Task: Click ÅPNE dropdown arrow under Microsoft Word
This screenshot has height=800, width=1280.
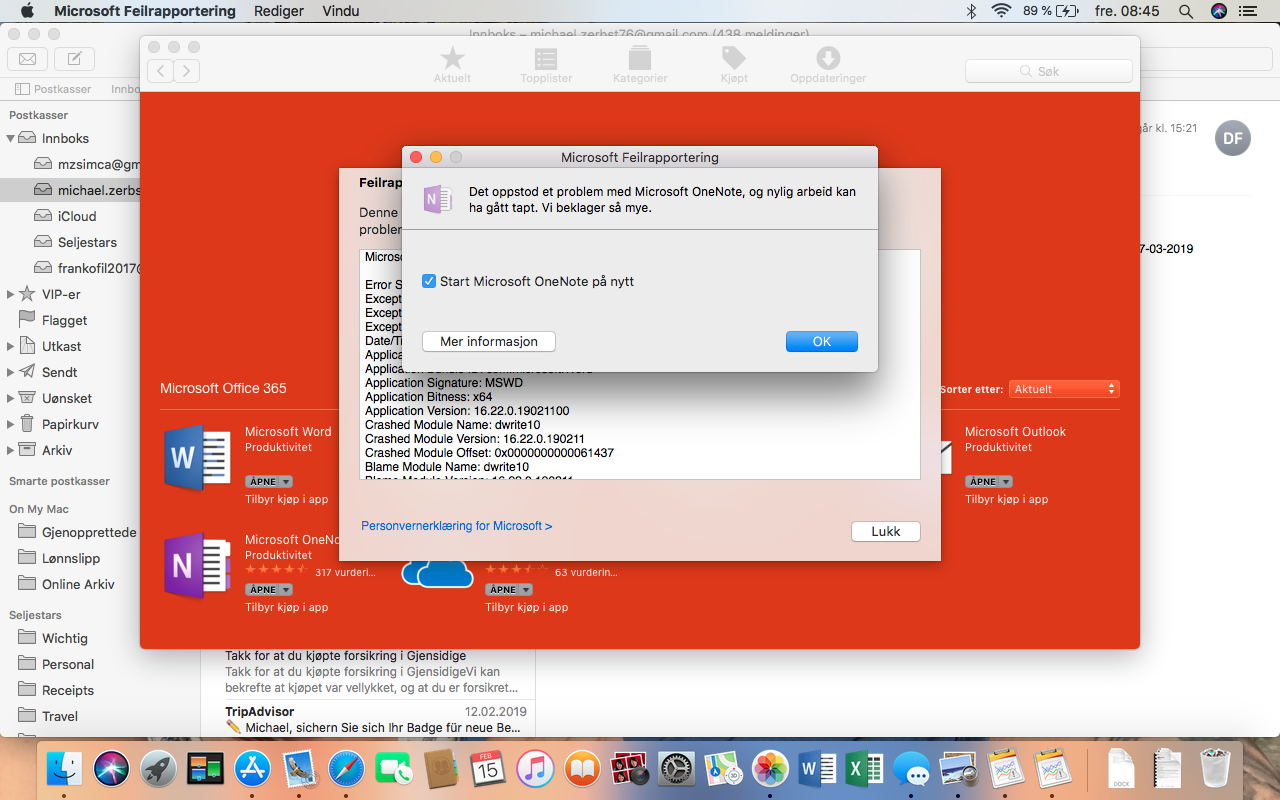Action: [285, 482]
